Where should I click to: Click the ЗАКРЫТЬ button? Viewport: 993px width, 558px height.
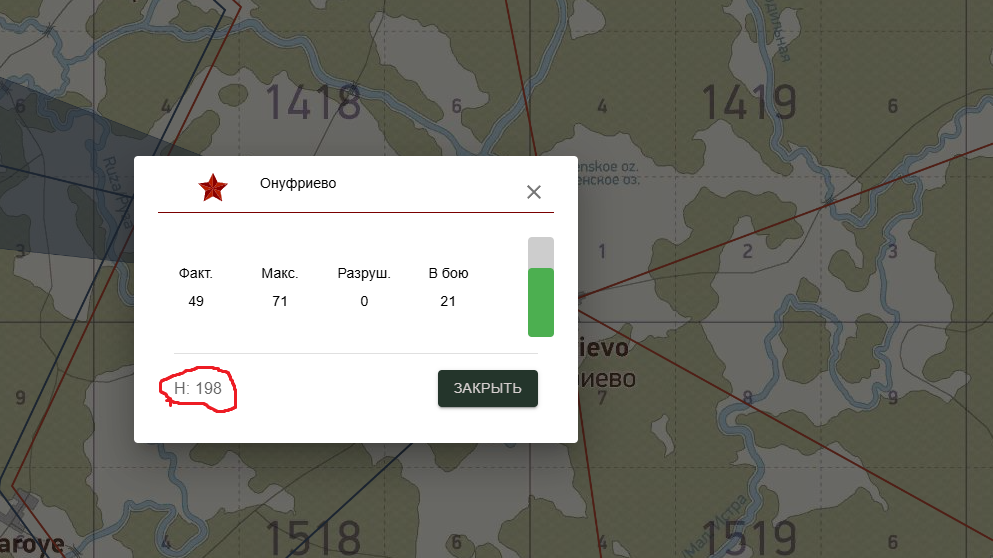488,388
